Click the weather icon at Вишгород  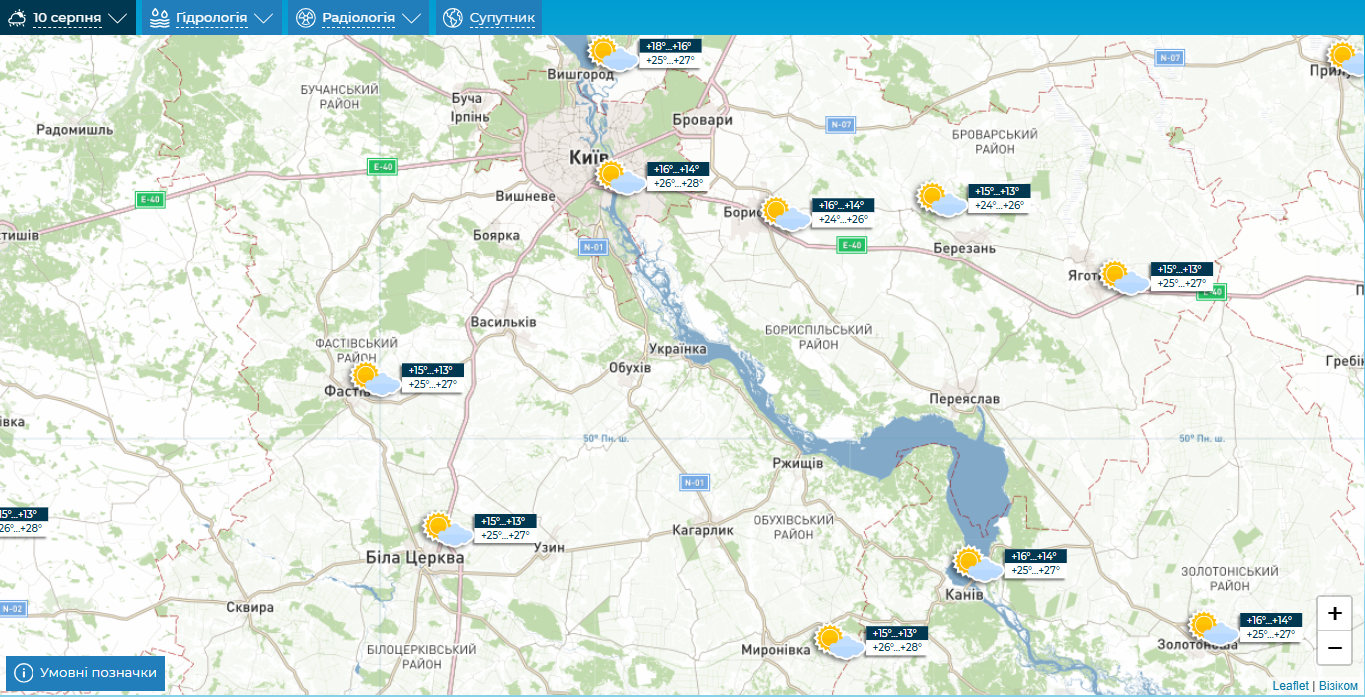(x=612, y=55)
